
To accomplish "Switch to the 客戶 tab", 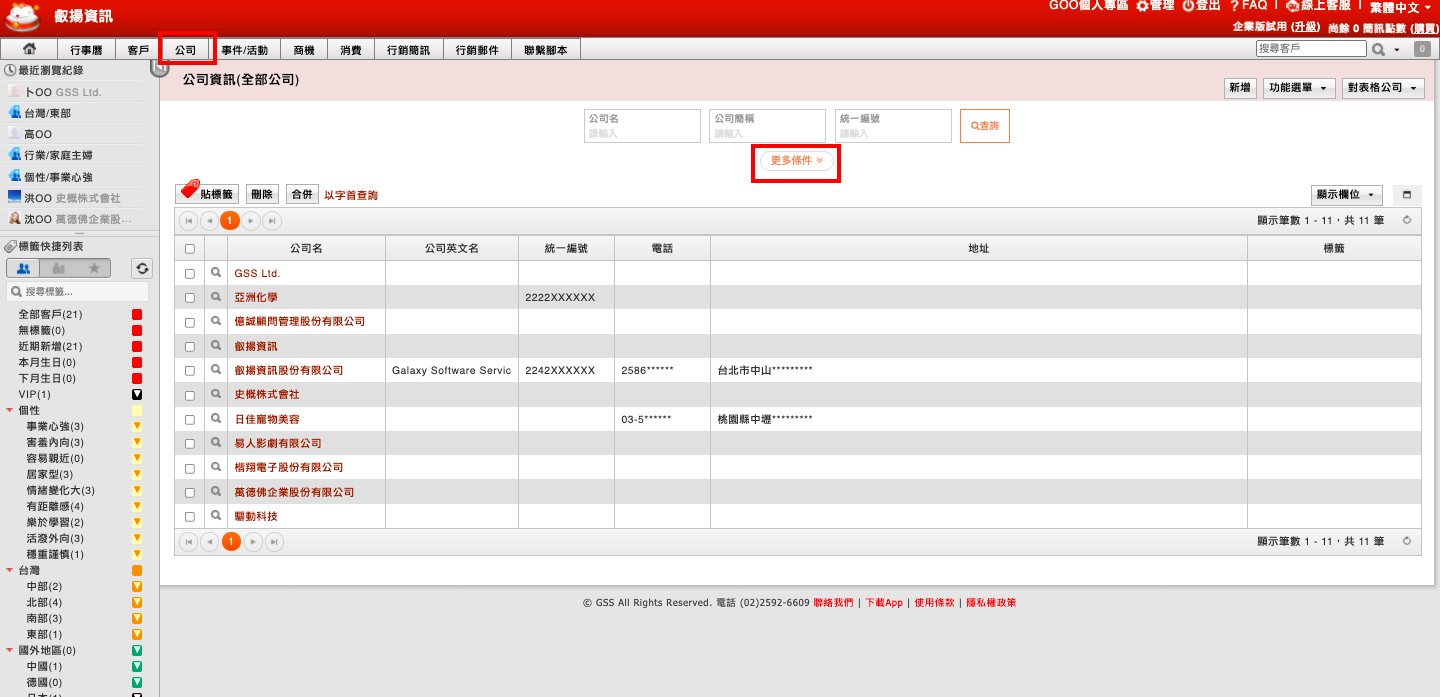I will click(138, 49).
